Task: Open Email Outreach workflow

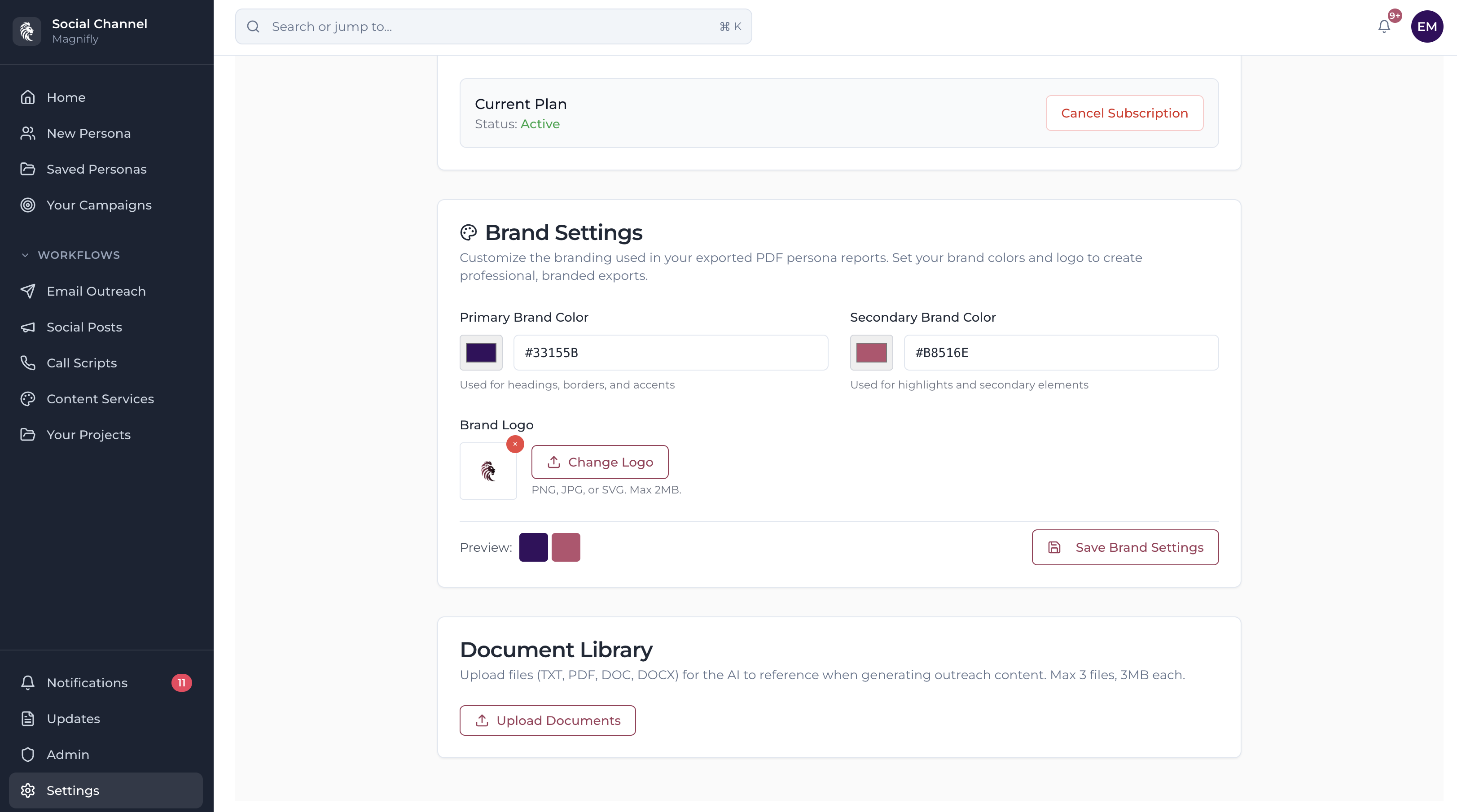Action: 96,291
